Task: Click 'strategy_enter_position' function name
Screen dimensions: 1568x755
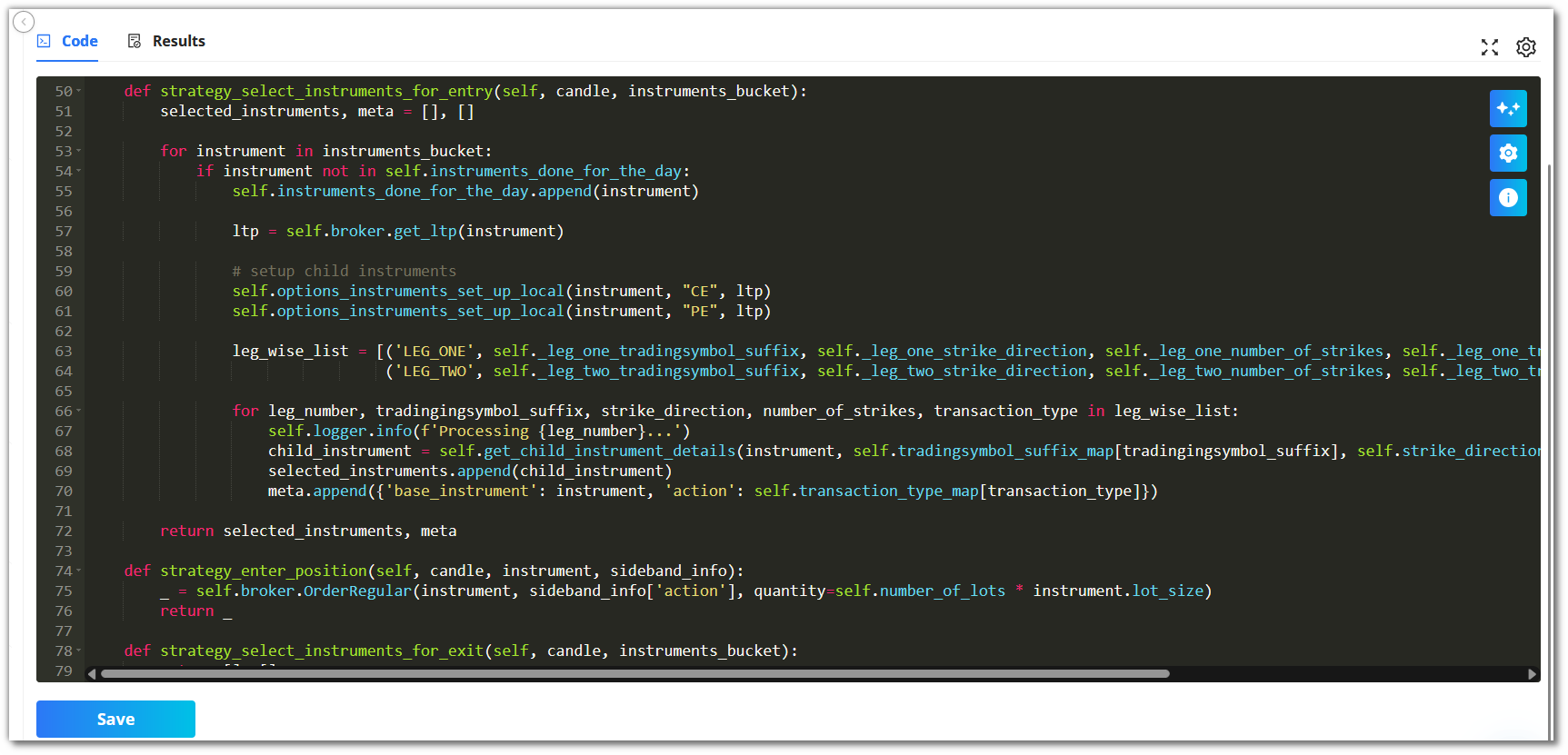Action: click(264, 571)
